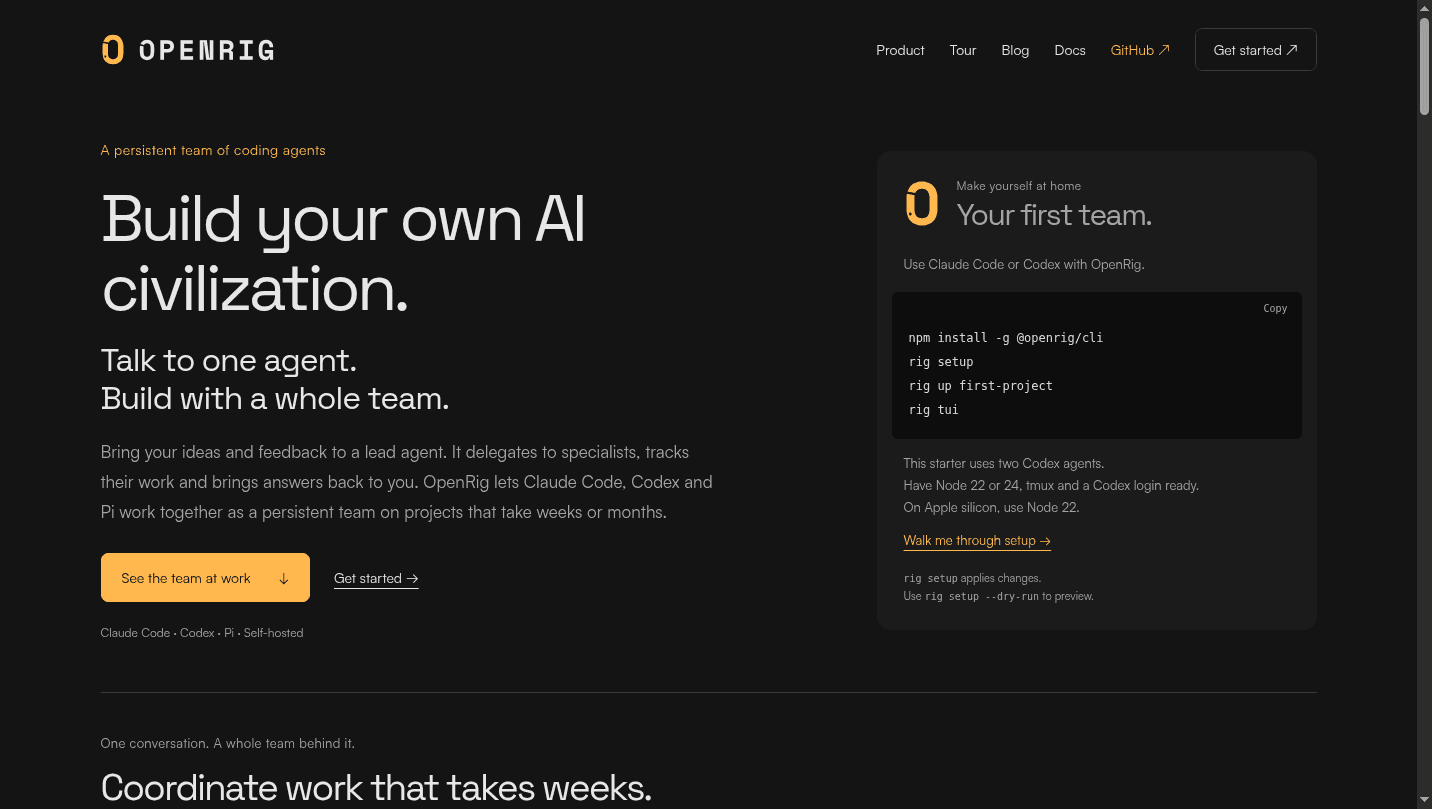The height and width of the screenshot is (809, 1432).
Task: Click the Coordinate work that takes weeks. heading
Action: (376, 788)
